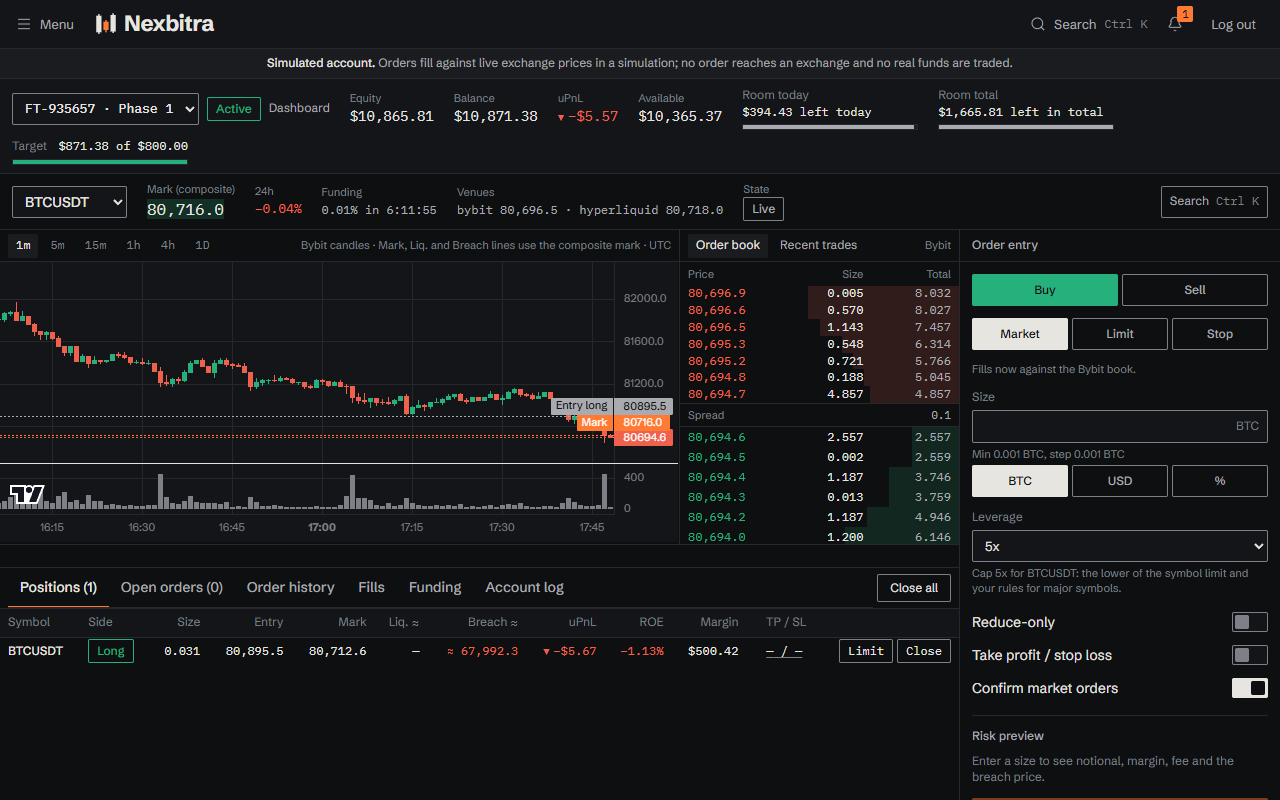Click the Breach value 67,992.3
The image size is (1280, 800).
coord(482,651)
